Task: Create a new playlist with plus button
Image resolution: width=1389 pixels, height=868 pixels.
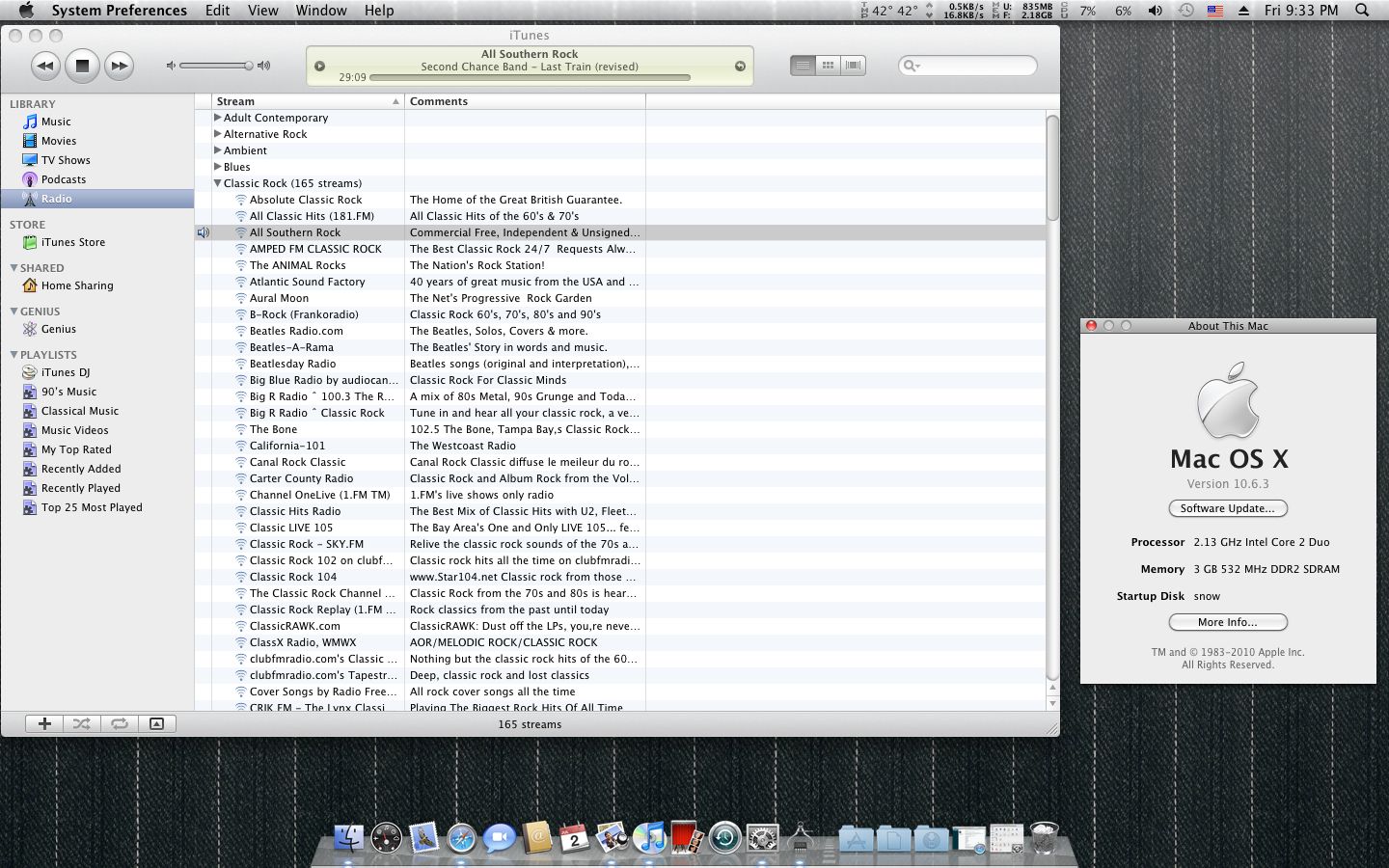Action: click(44, 723)
